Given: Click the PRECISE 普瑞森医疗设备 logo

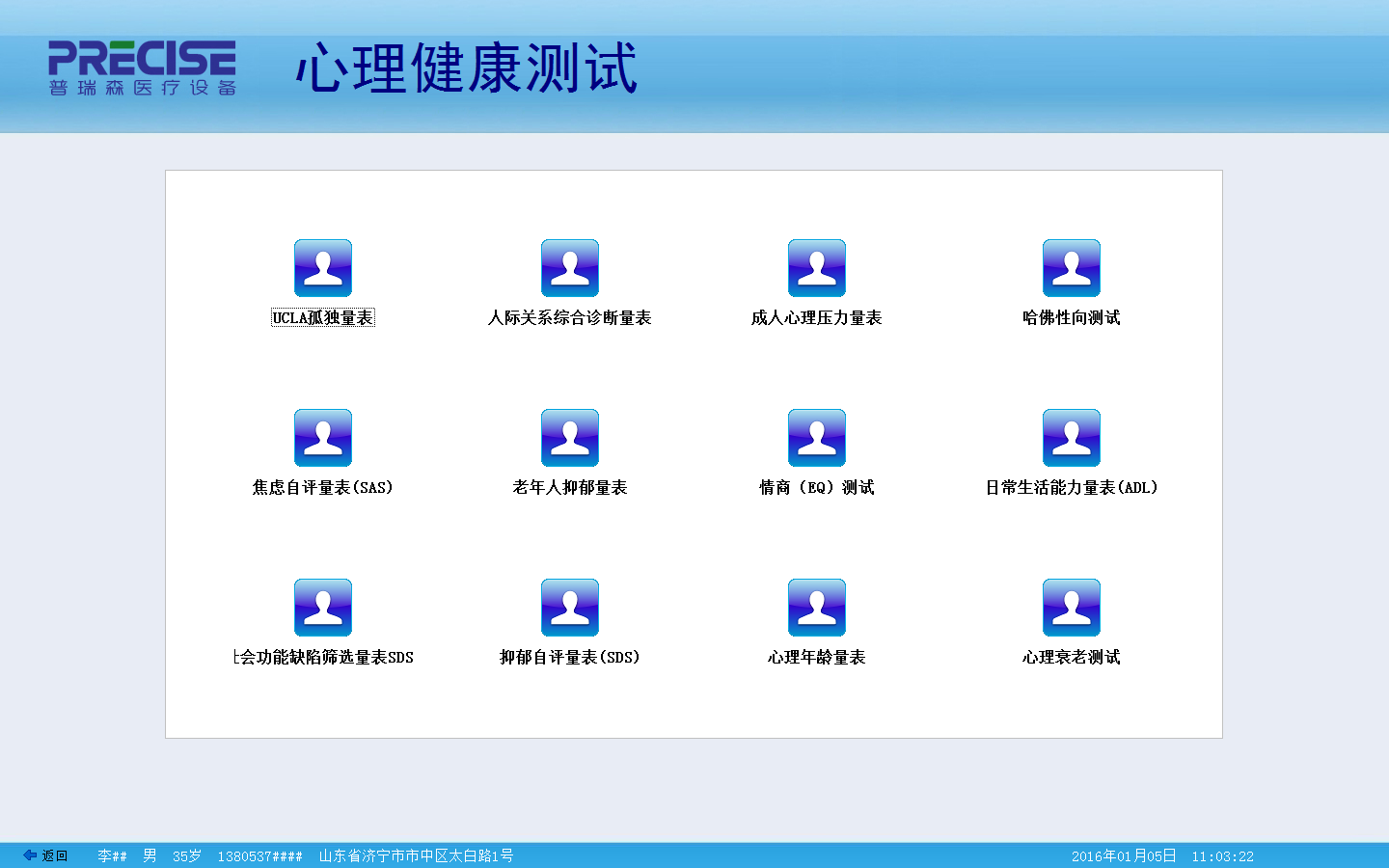Looking at the screenshot, I should [x=143, y=68].
